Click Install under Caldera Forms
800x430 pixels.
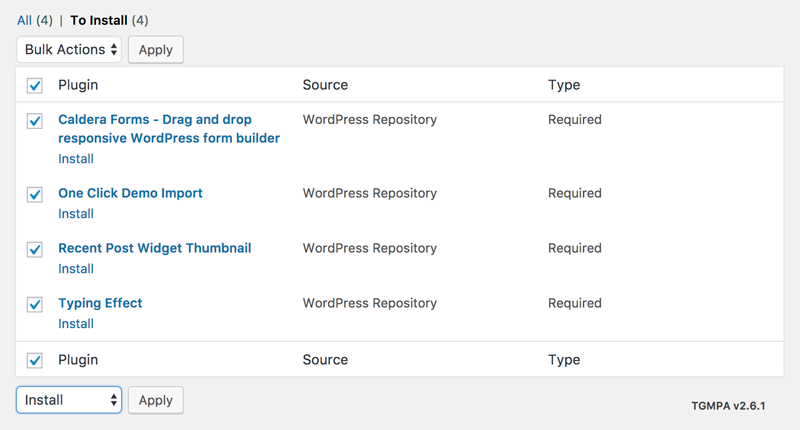click(76, 159)
